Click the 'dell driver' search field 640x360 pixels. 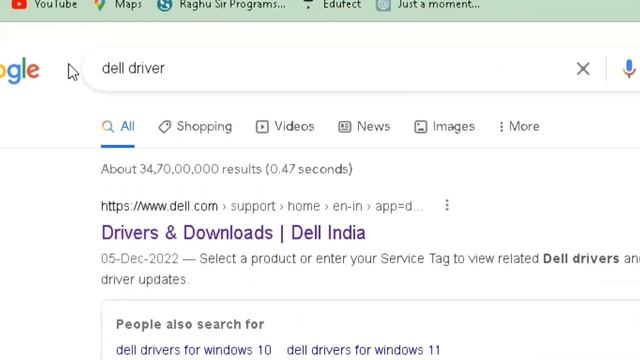327,68
